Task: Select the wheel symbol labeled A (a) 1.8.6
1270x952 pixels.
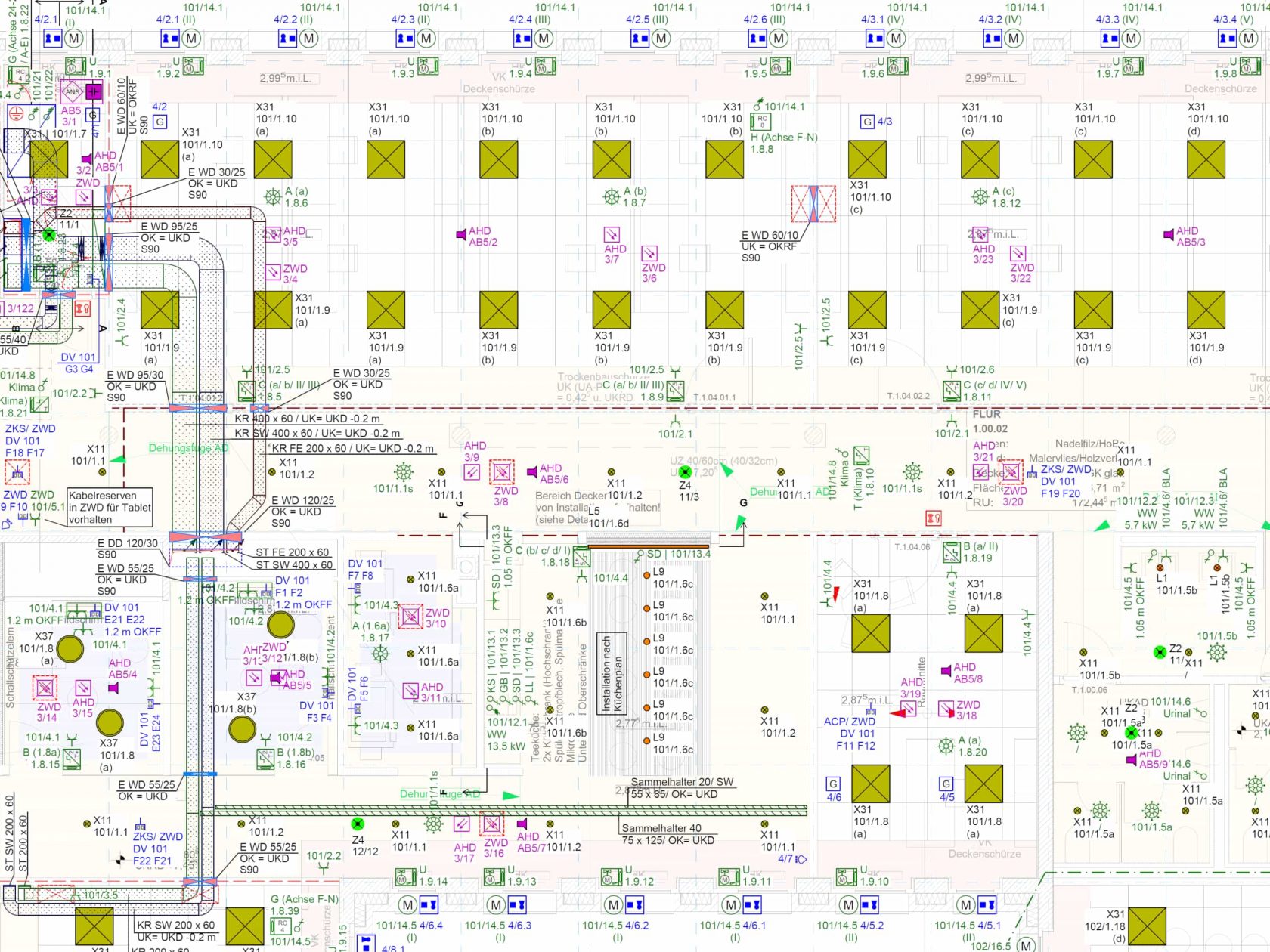Action: click(x=273, y=197)
